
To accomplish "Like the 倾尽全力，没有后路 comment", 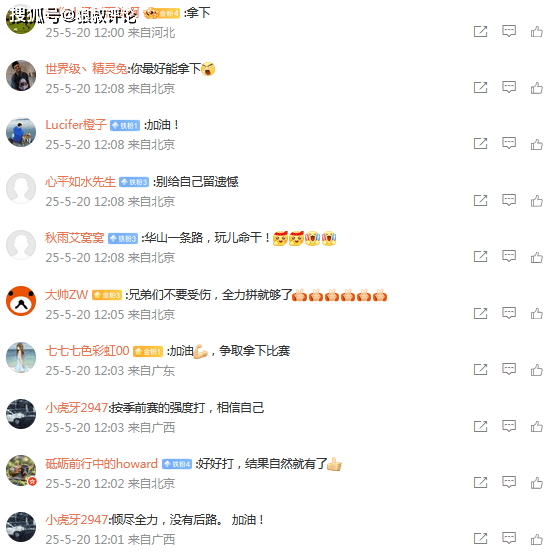I will pos(537,539).
